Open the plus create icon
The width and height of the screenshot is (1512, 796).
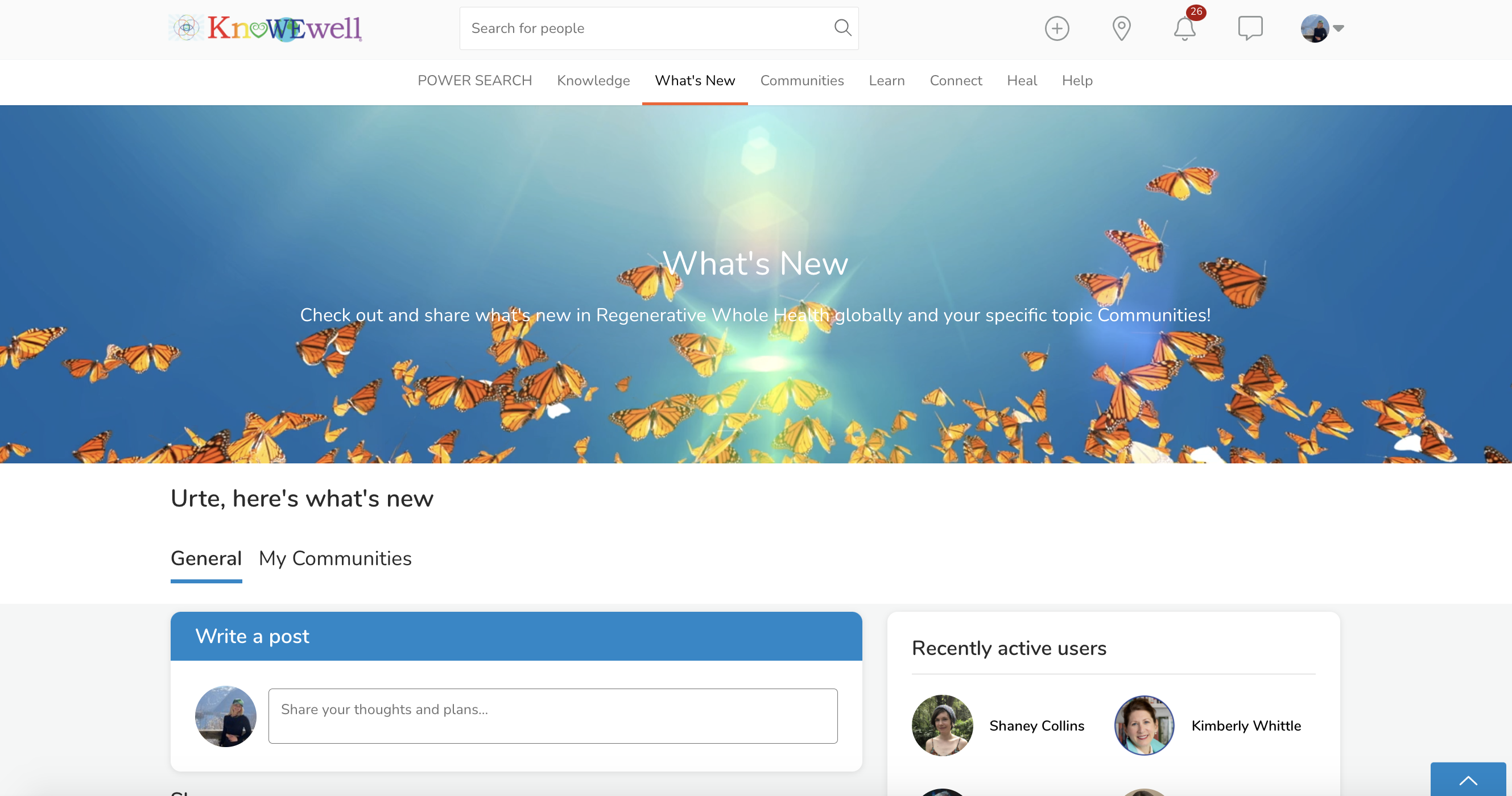pos(1056,28)
